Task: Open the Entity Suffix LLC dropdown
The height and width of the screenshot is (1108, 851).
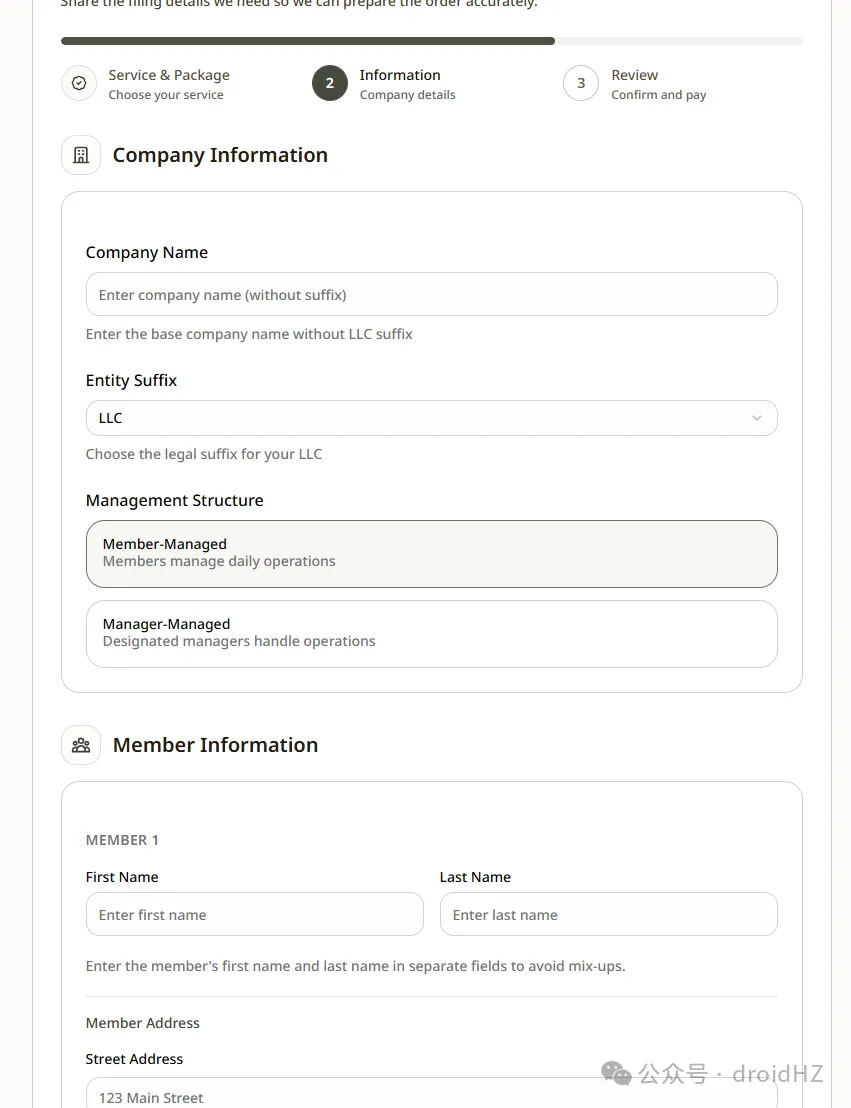Action: click(x=431, y=418)
